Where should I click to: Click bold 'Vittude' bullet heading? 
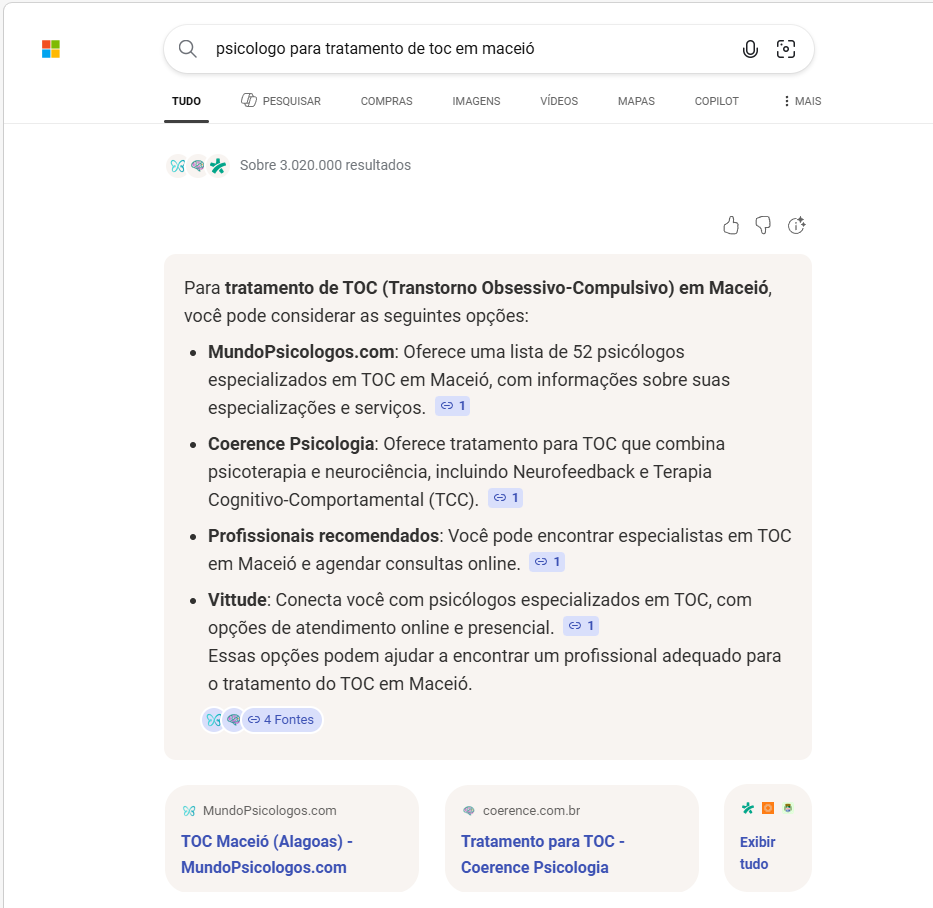coord(237,600)
